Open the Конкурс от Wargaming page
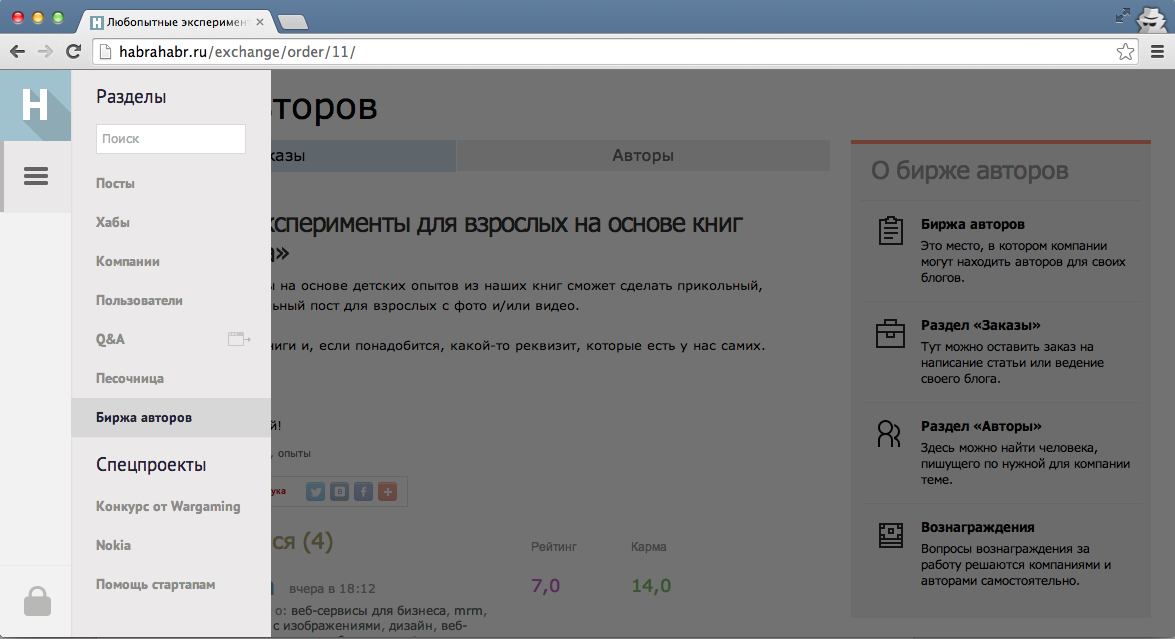 (168, 506)
